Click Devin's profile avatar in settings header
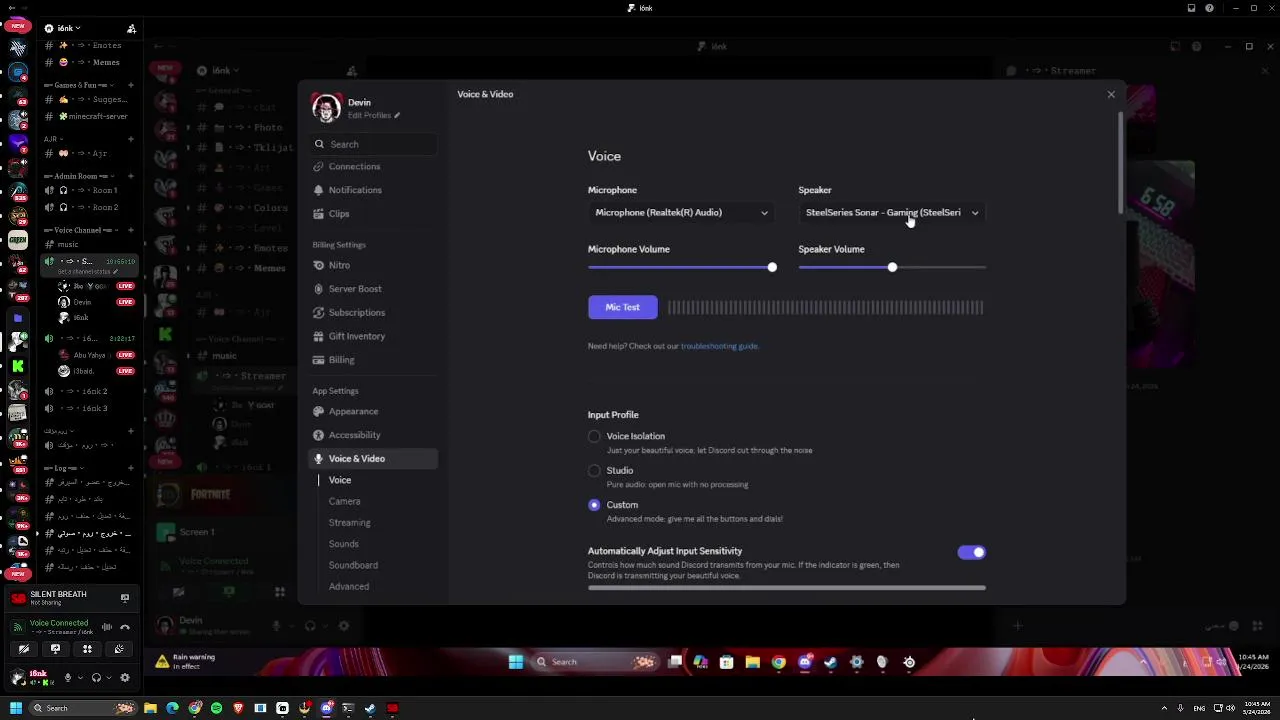 point(326,108)
